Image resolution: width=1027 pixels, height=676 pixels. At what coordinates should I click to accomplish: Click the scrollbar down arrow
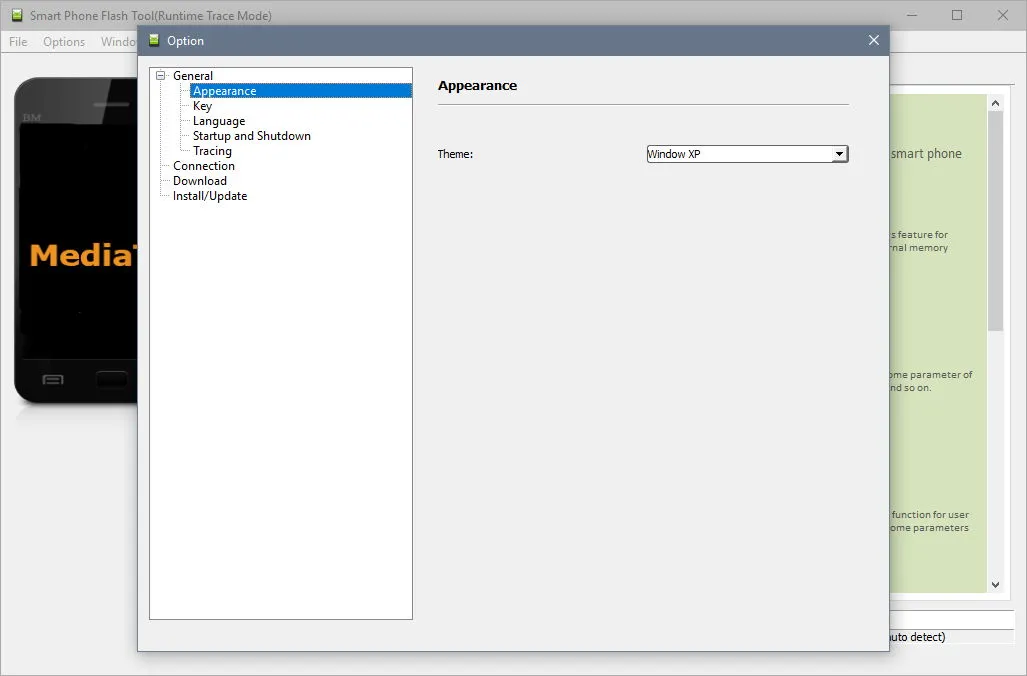(996, 585)
